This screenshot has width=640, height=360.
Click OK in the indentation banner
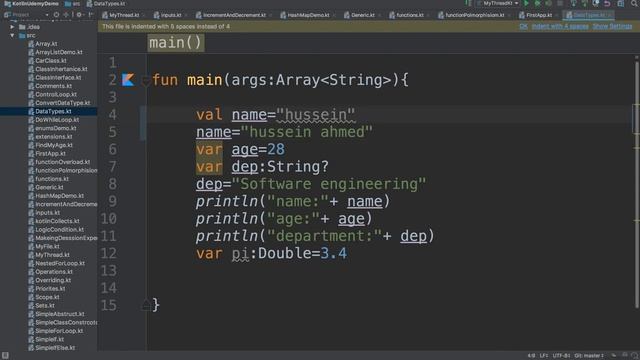pos(523,27)
